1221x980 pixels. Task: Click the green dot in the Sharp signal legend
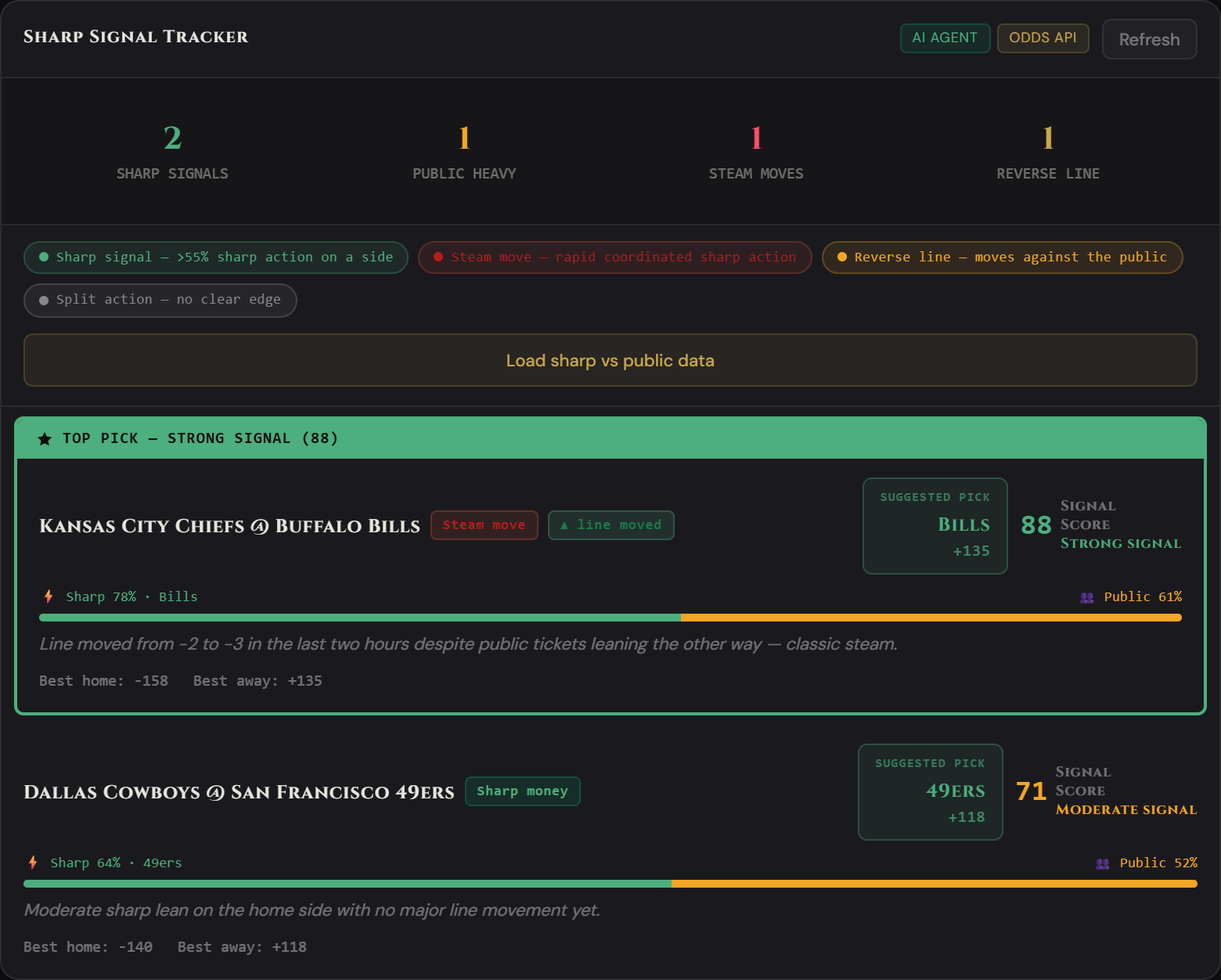click(x=44, y=257)
